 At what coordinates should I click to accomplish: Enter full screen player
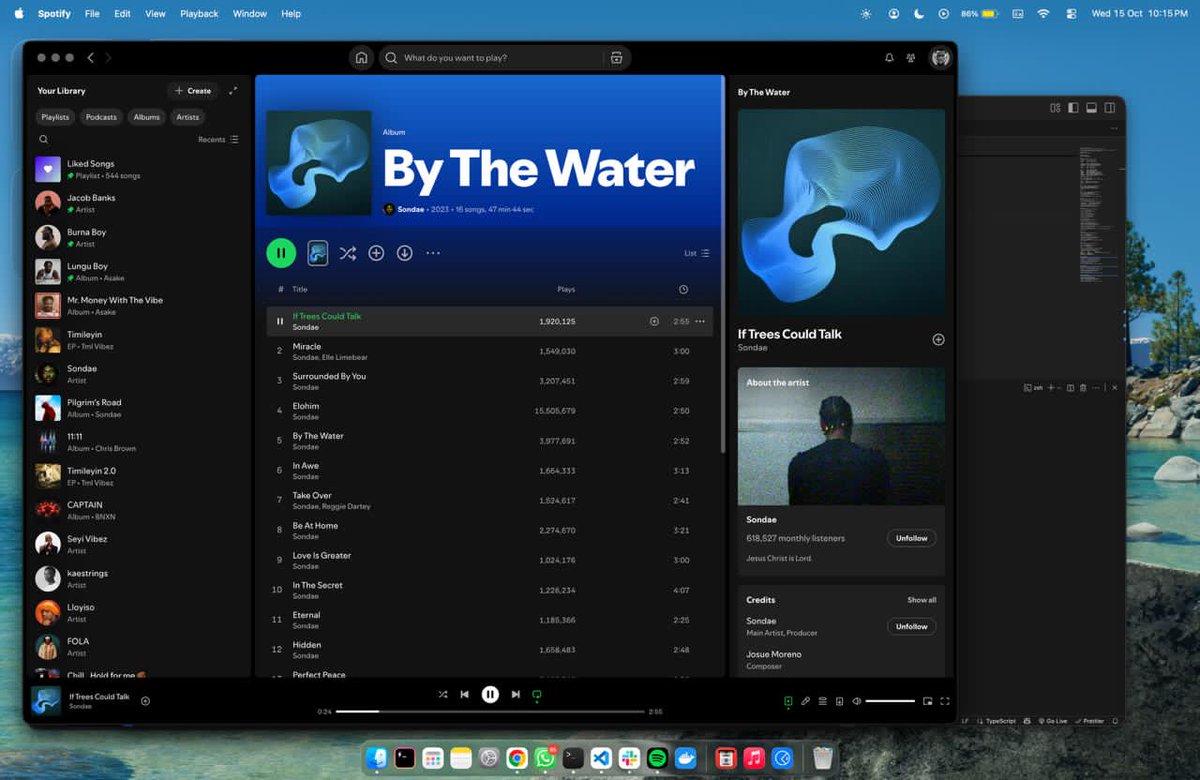[x=945, y=701]
